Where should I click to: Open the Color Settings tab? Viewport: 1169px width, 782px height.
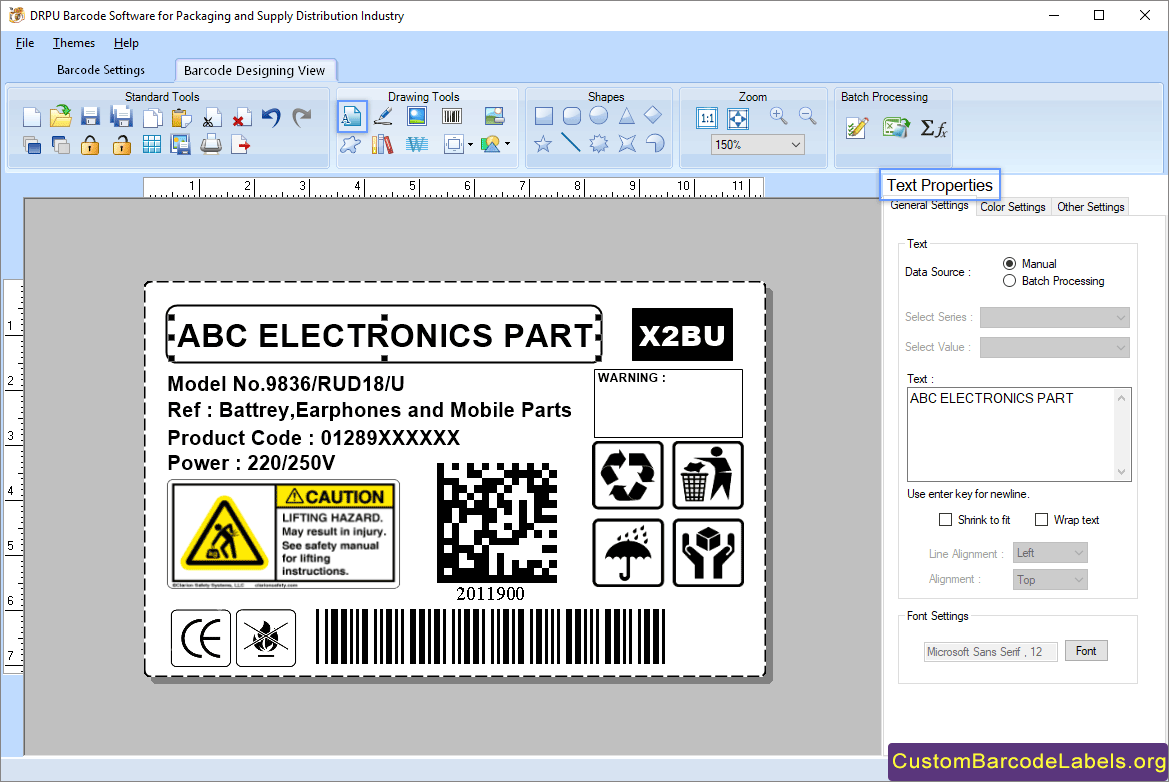[1012, 207]
